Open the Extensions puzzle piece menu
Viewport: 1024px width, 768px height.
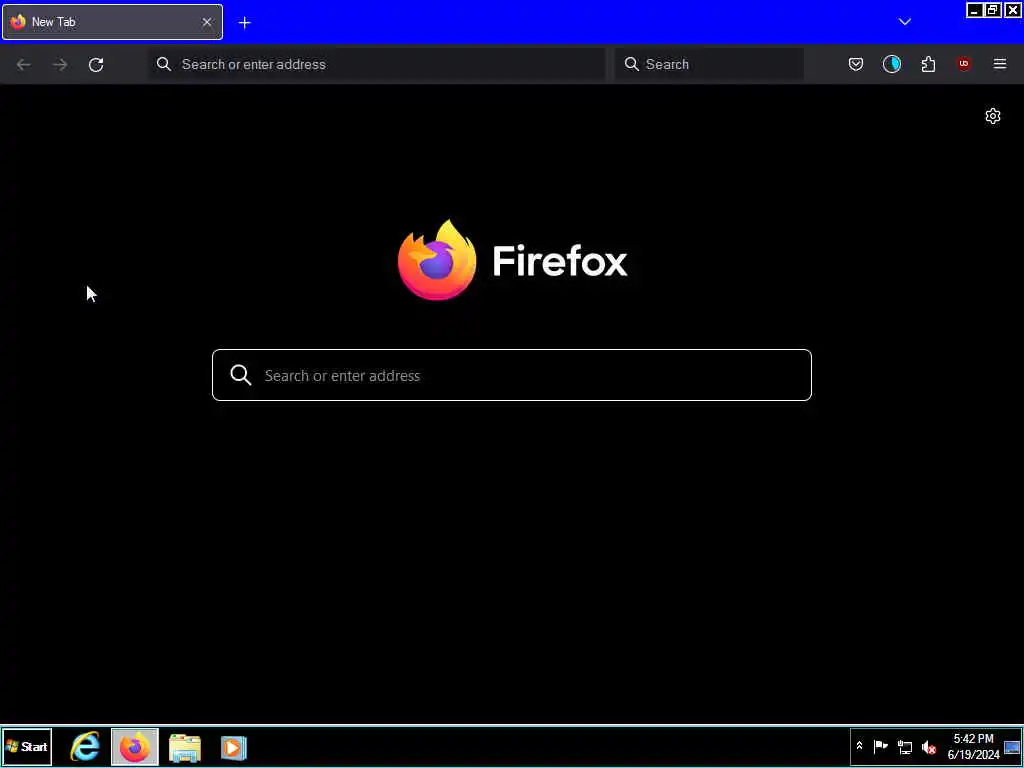click(928, 64)
